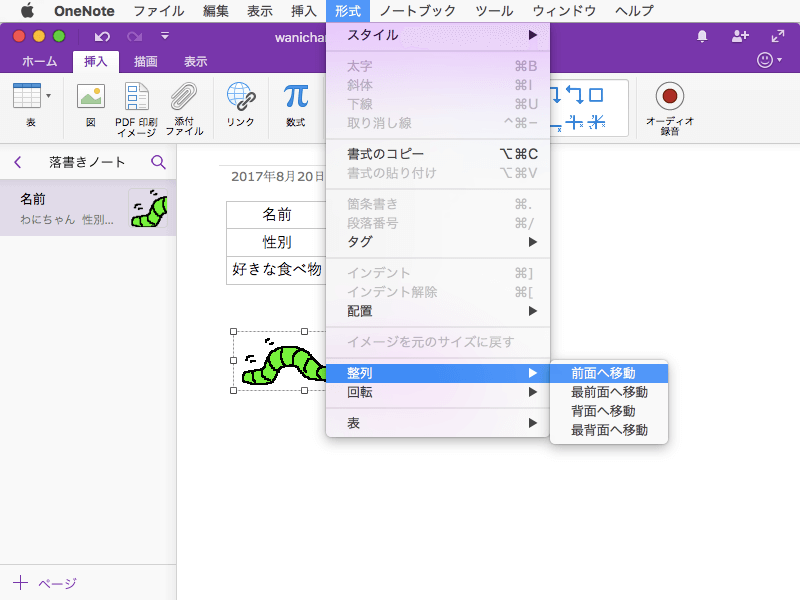Choose 書式のコピー menu item
Viewport: 800px width, 600px height.
pyautogui.click(x=438, y=154)
